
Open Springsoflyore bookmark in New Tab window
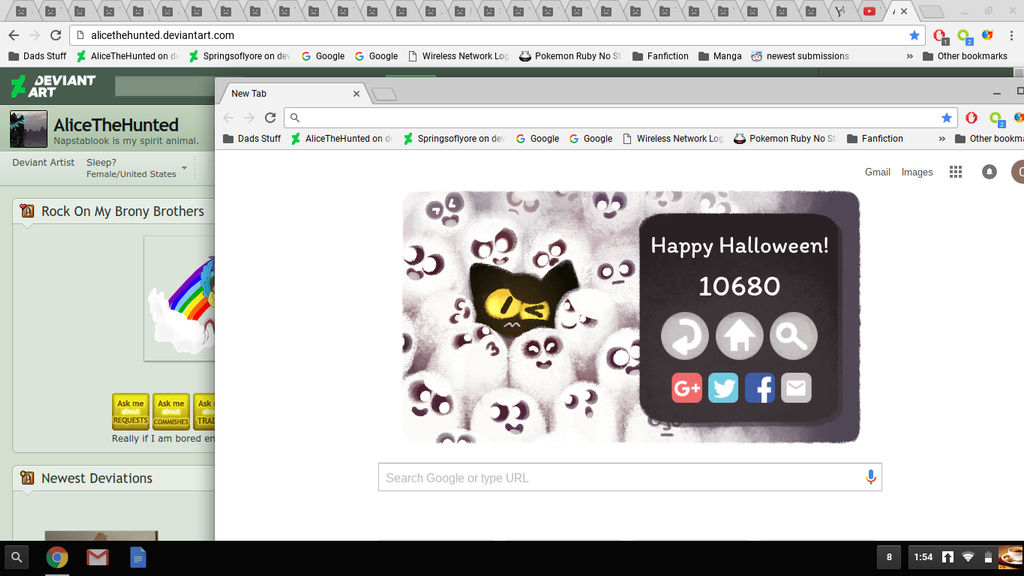[x=453, y=138]
